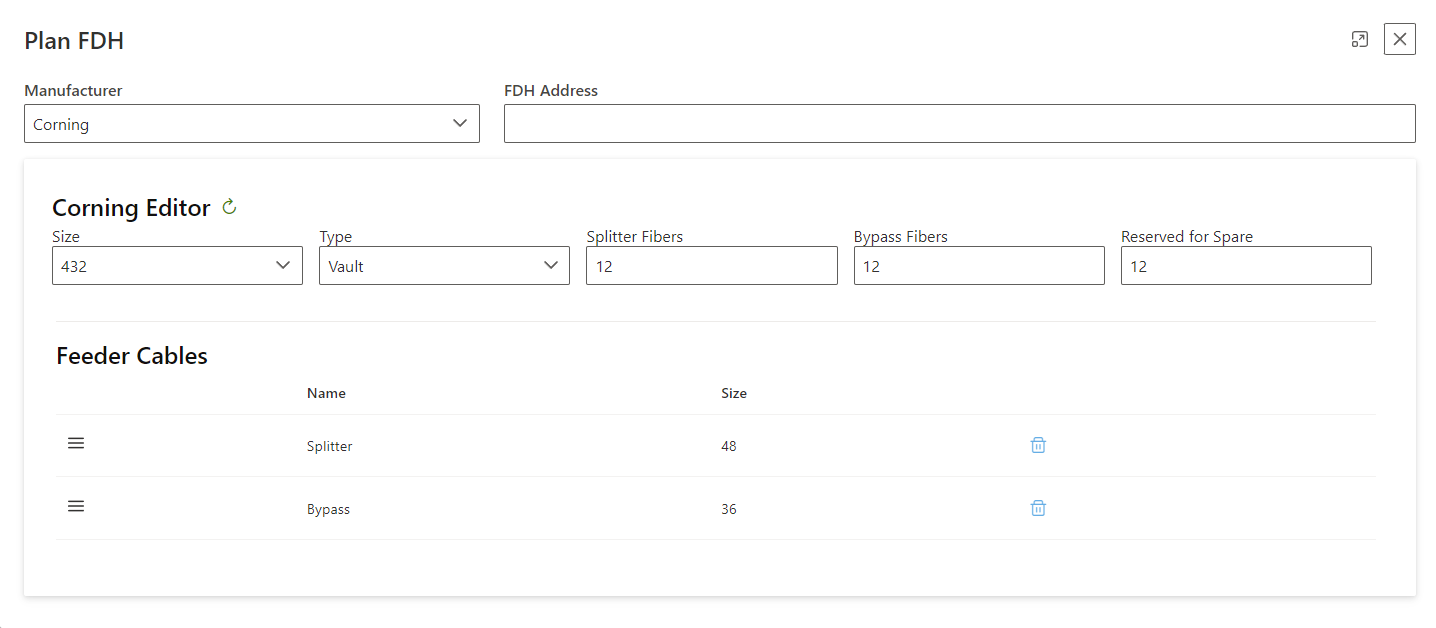Click the Plan FDH title
This screenshot has height=628, width=1436.
74,41
